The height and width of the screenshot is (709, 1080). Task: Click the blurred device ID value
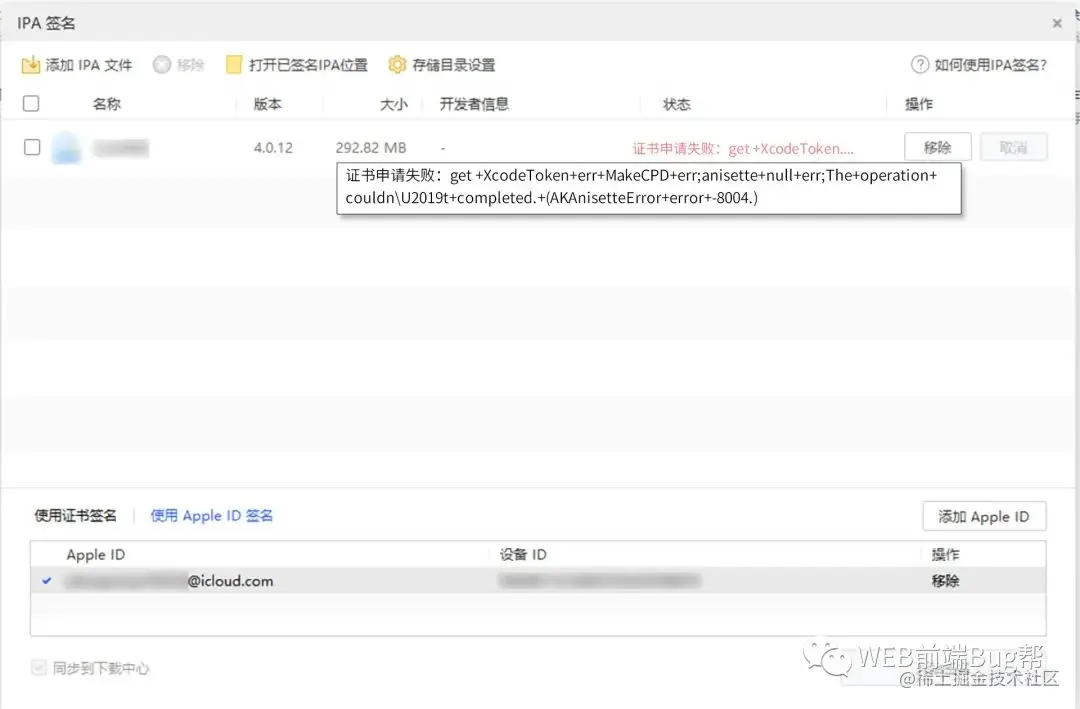coord(599,581)
